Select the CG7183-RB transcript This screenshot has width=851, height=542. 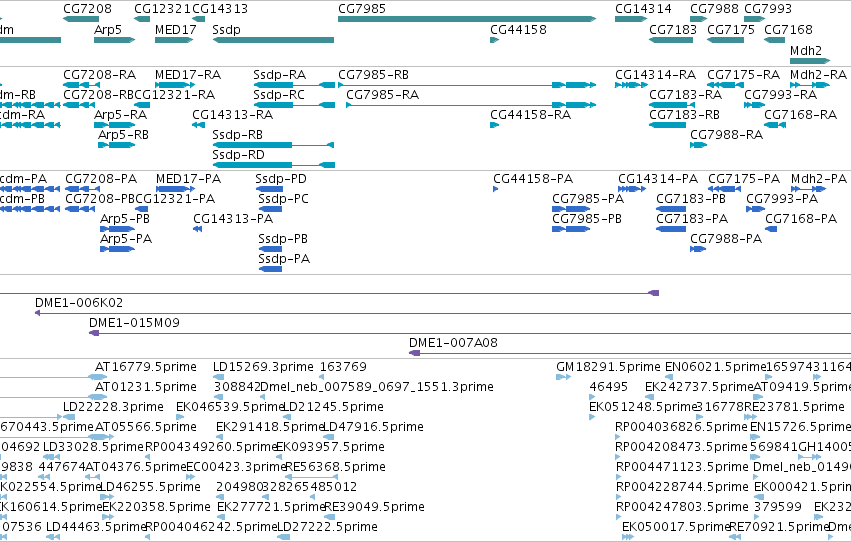[668, 125]
